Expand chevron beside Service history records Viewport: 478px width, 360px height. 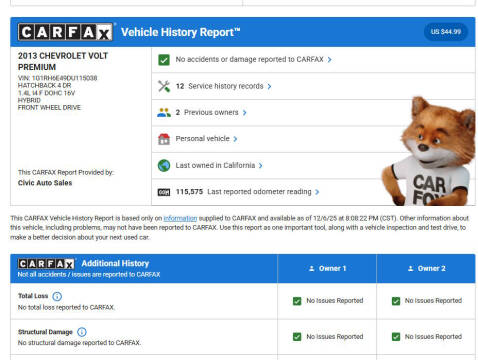[269, 86]
